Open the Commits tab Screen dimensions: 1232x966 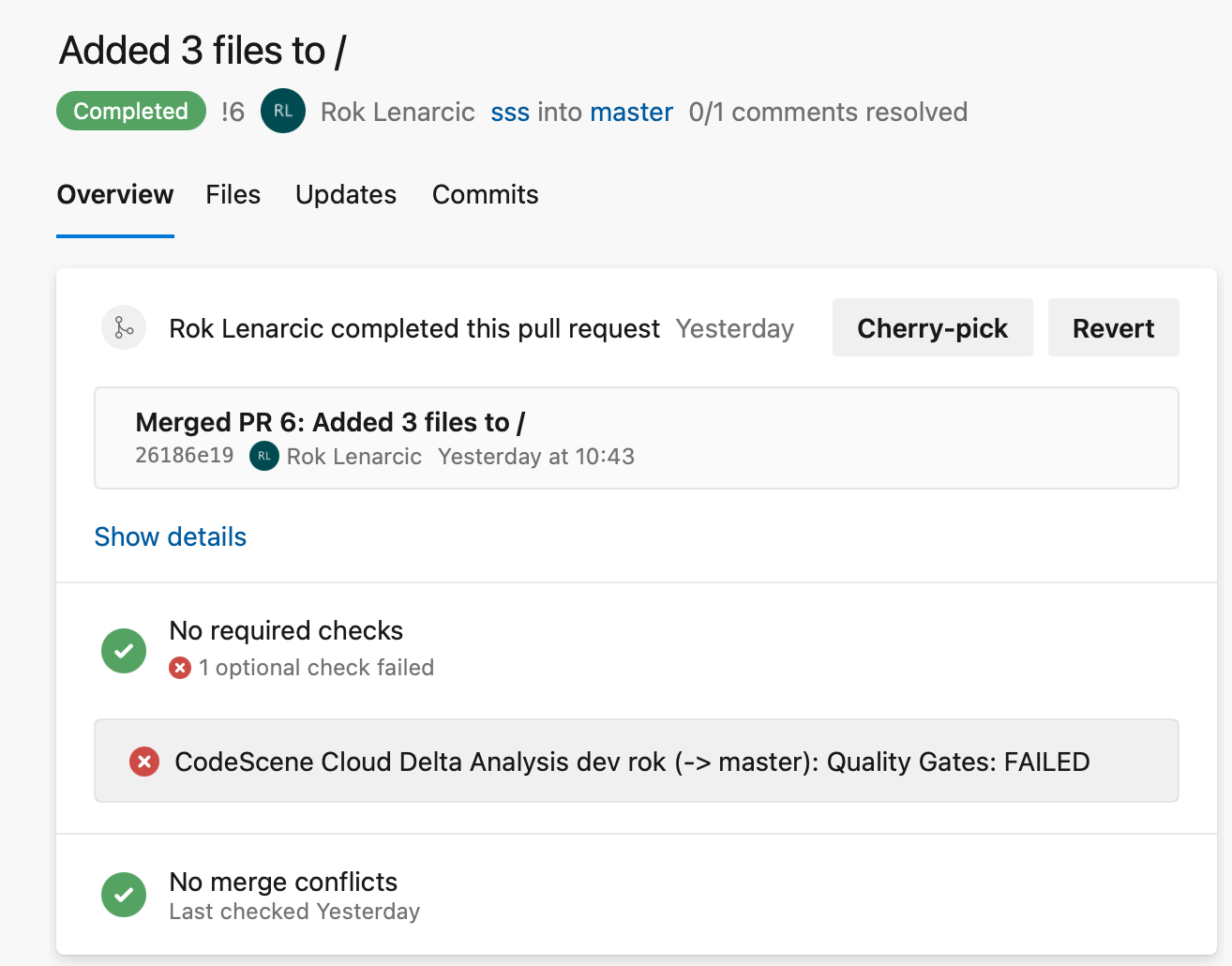486,195
